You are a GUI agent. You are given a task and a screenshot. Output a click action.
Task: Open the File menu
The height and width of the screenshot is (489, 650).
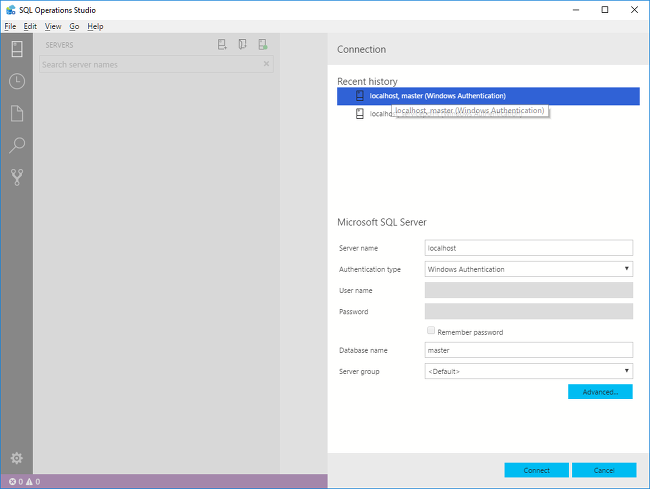[10, 27]
